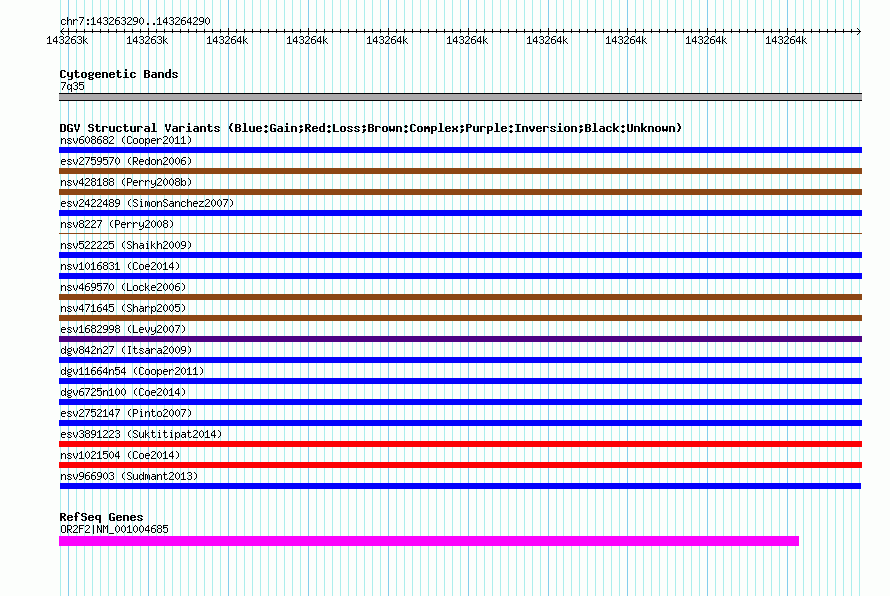Open variant dgv6725n100 (Coe2014) label
This screenshot has width=890, height=596.
(x=123, y=392)
